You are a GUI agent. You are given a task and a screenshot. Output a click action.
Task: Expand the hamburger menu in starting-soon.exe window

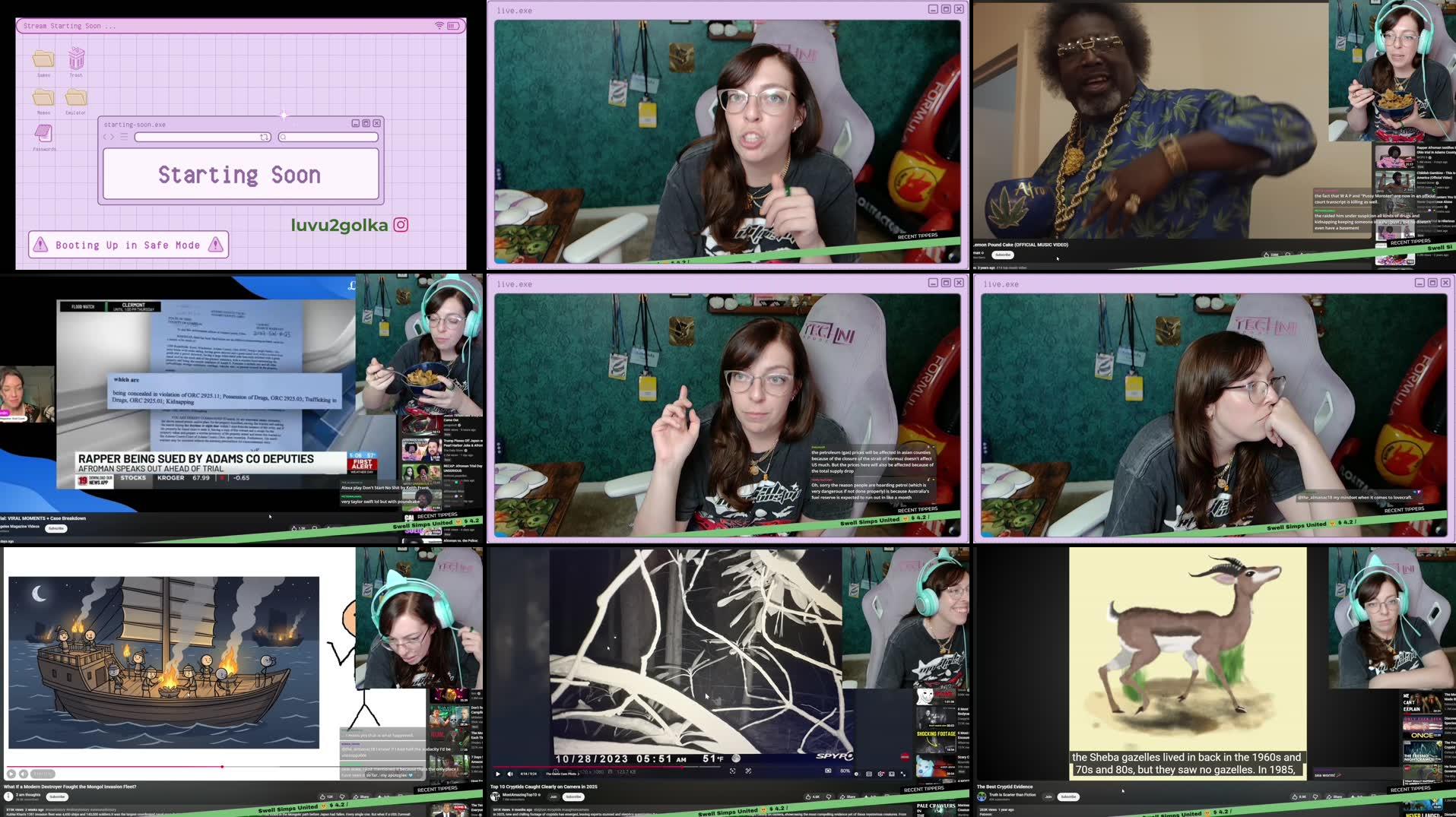pyautogui.click(x=124, y=138)
